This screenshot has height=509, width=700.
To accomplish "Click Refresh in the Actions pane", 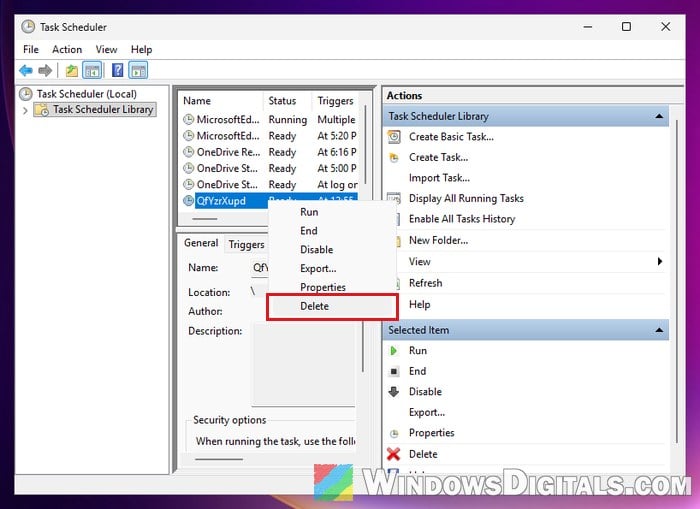I will click(x=425, y=283).
